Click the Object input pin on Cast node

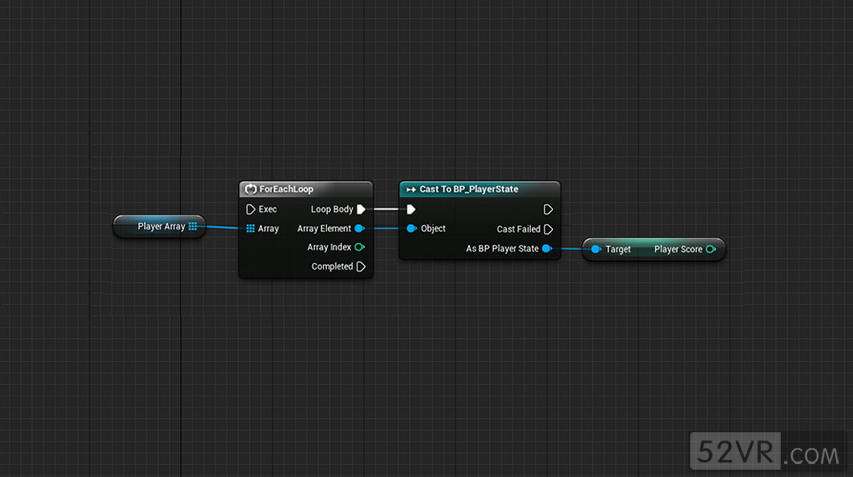coord(411,229)
